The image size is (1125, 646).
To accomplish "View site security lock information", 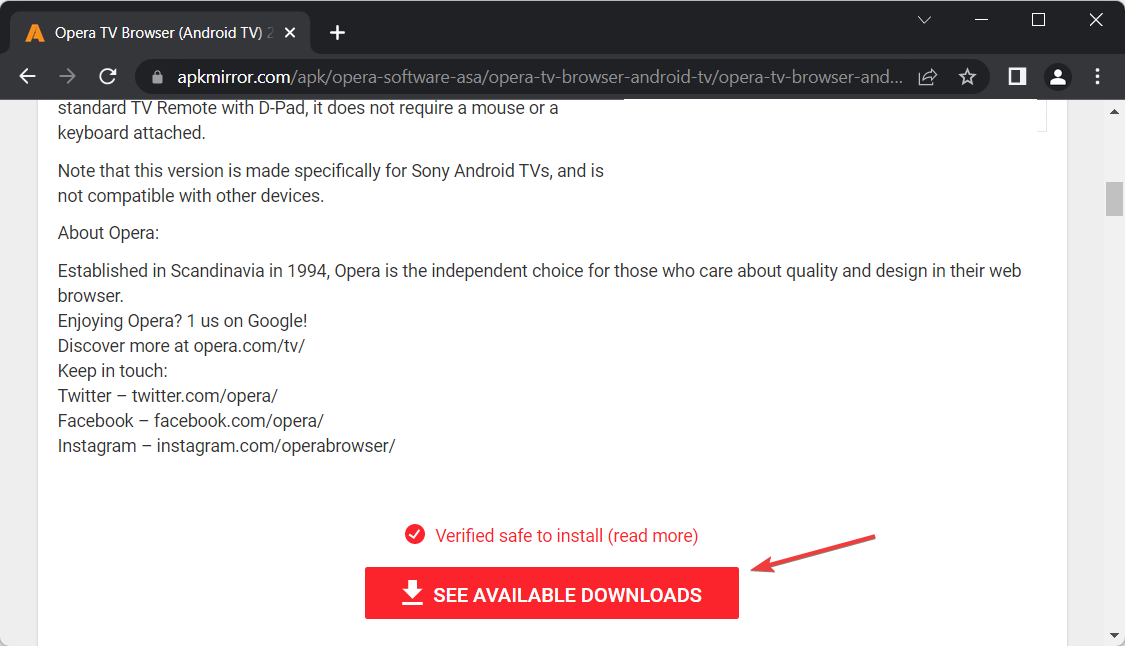I will pyautogui.click(x=157, y=77).
